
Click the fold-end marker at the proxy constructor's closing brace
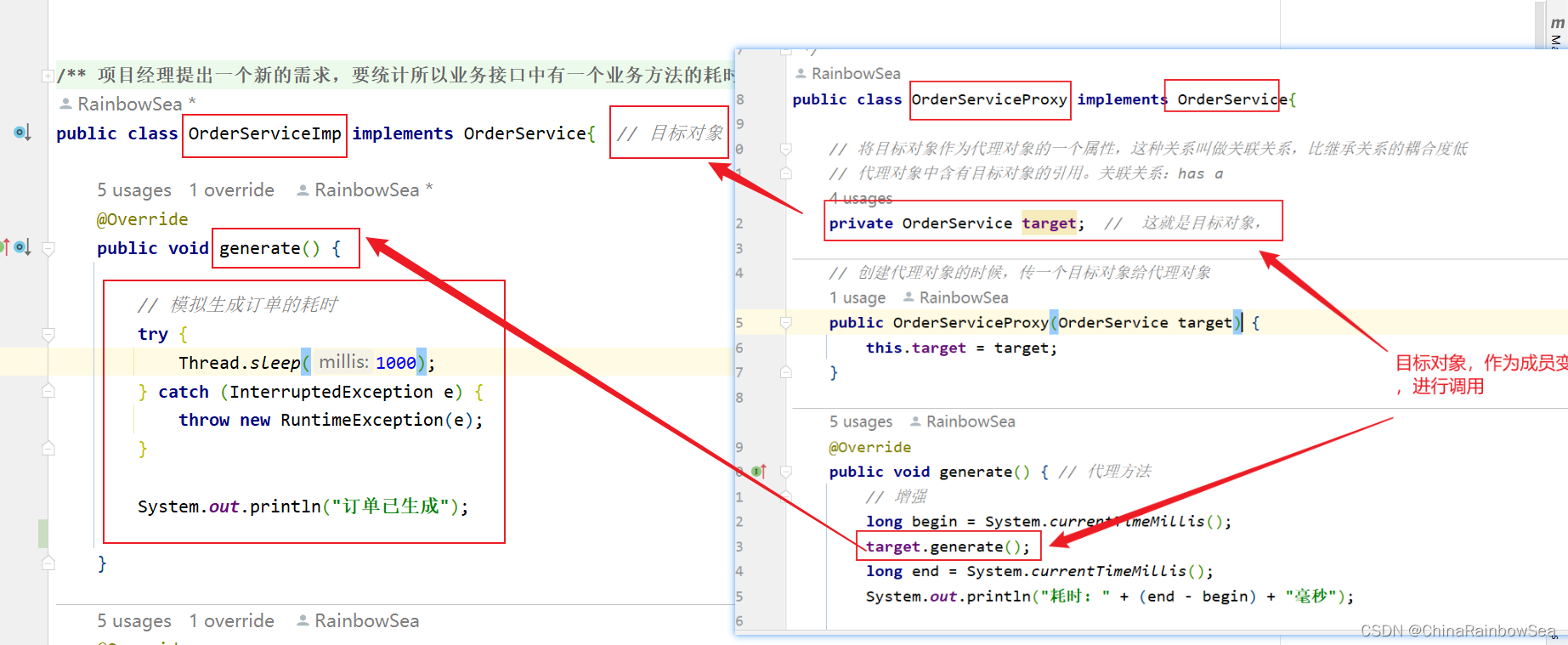click(x=786, y=372)
